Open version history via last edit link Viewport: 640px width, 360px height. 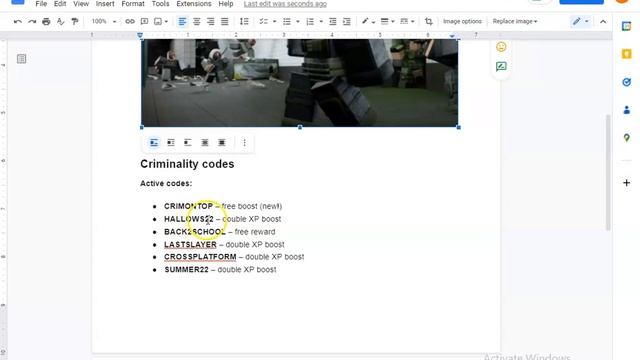(x=285, y=4)
